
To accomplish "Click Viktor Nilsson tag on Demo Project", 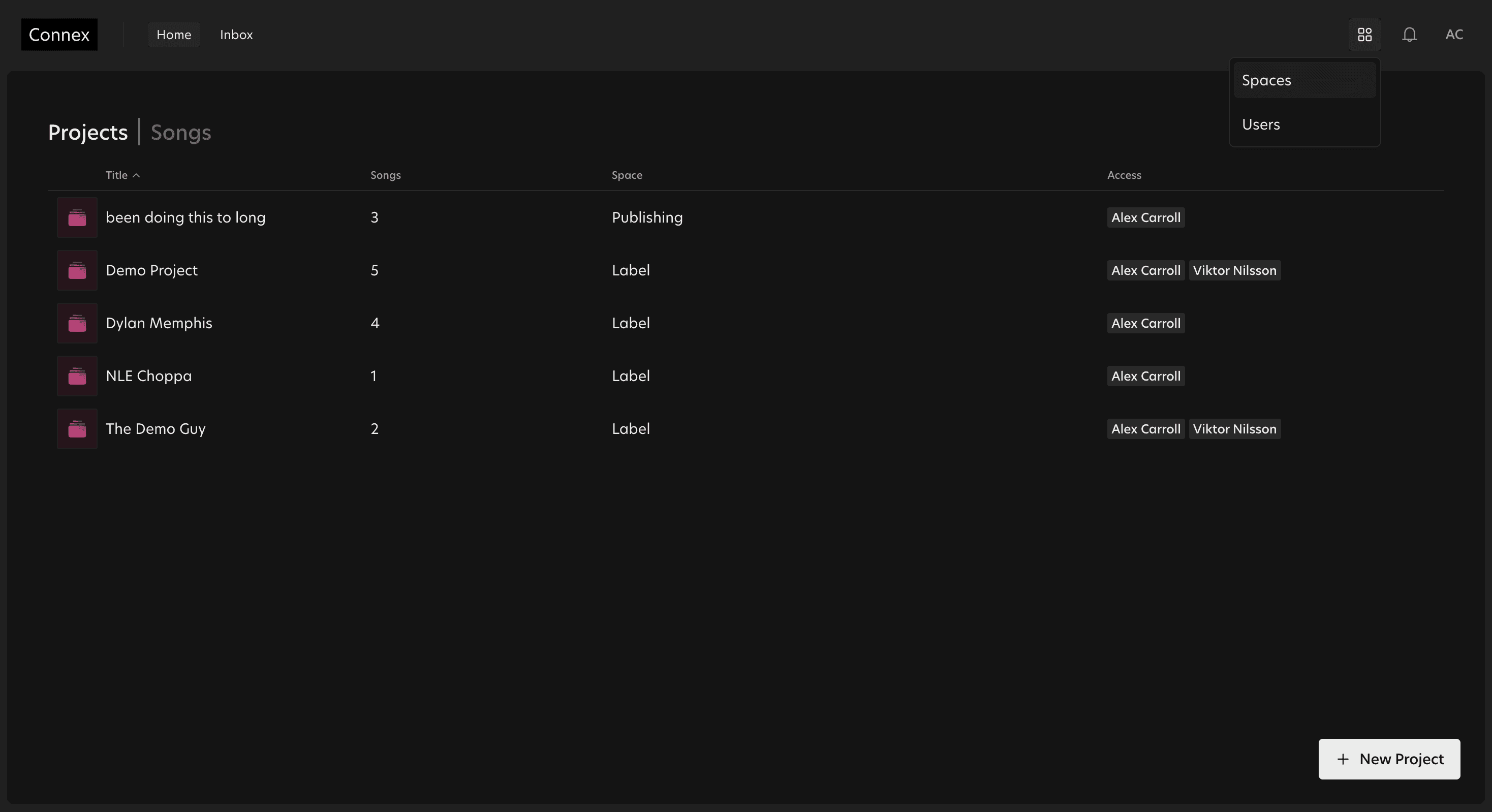I will [x=1234, y=270].
